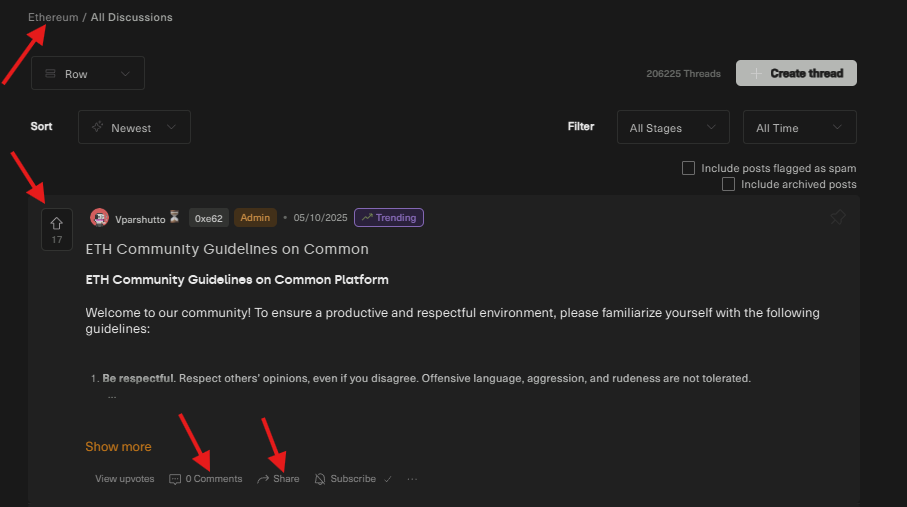Open the Row view layout dropdown

tap(88, 74)
